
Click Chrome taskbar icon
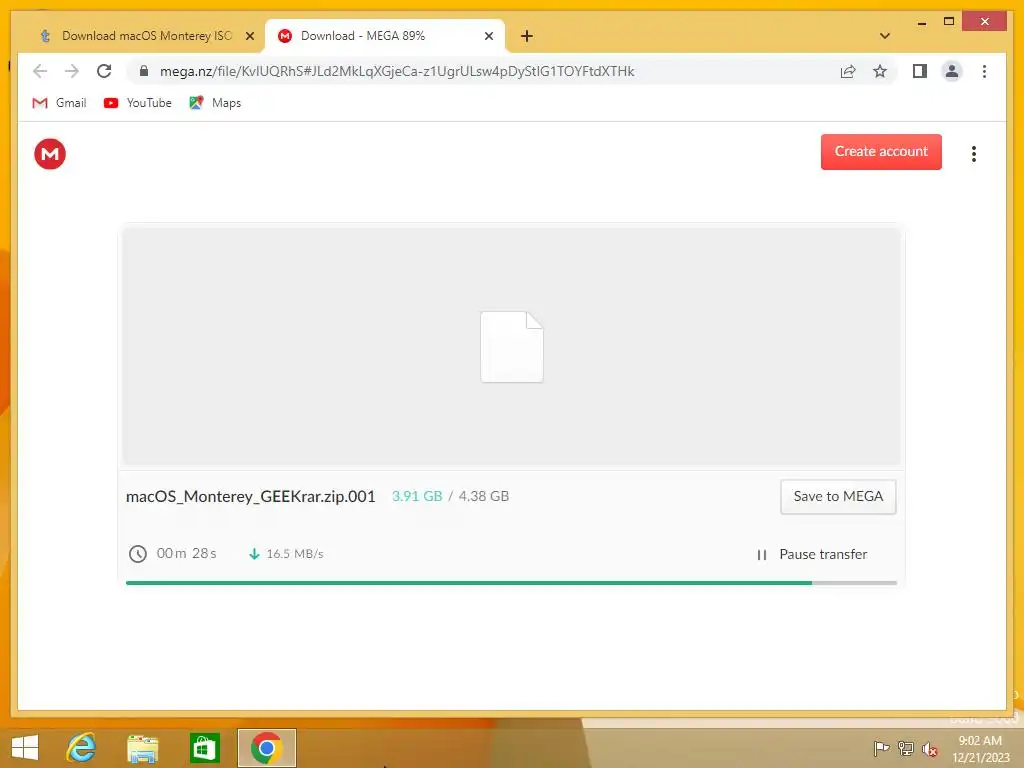266,748
